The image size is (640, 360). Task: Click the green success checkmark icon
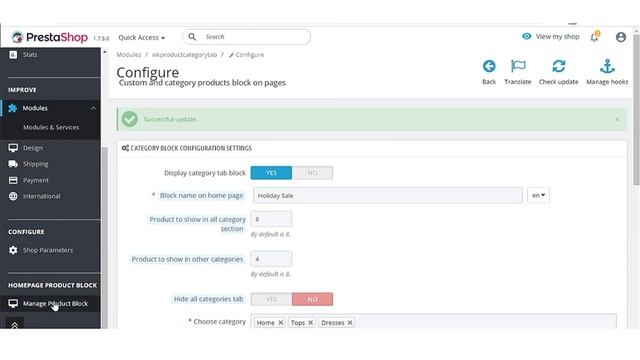pyautogui.click(x=130, y=119)
